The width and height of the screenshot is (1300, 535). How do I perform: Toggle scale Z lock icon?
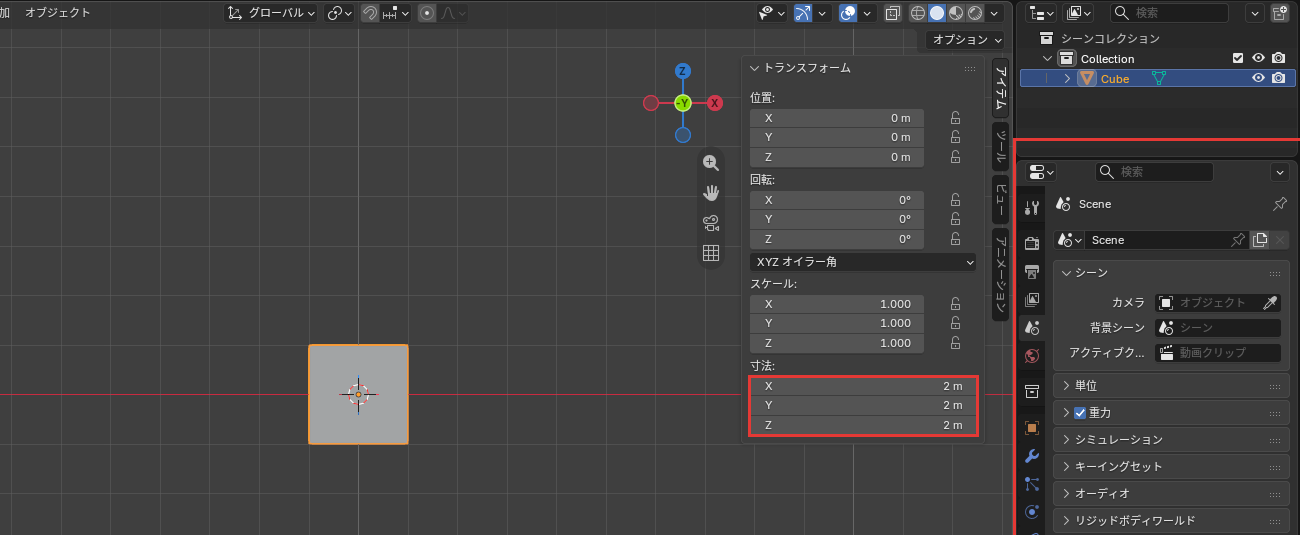[x=956, y=343]
